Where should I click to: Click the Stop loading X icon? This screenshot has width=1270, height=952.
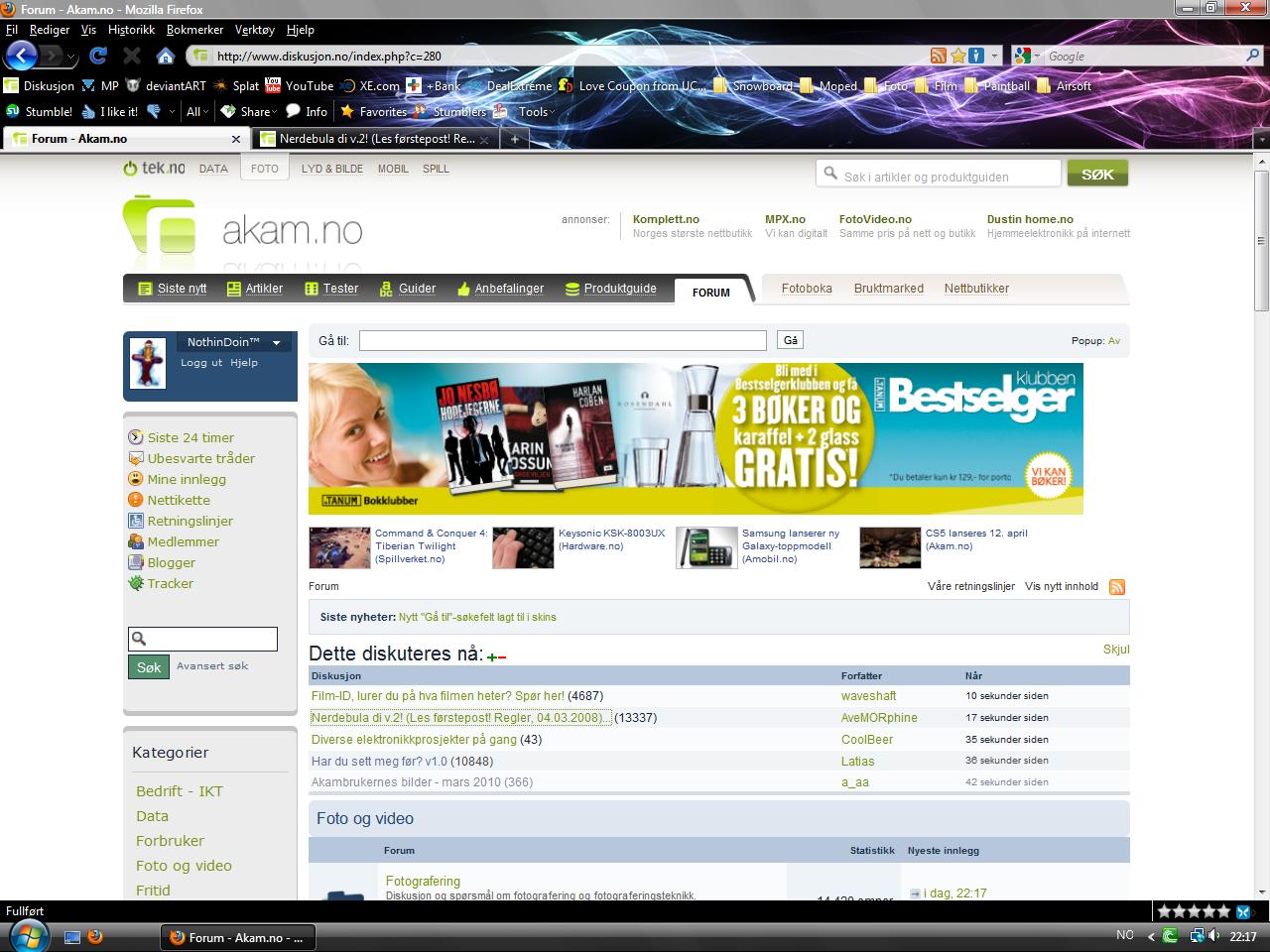(131, 56)
